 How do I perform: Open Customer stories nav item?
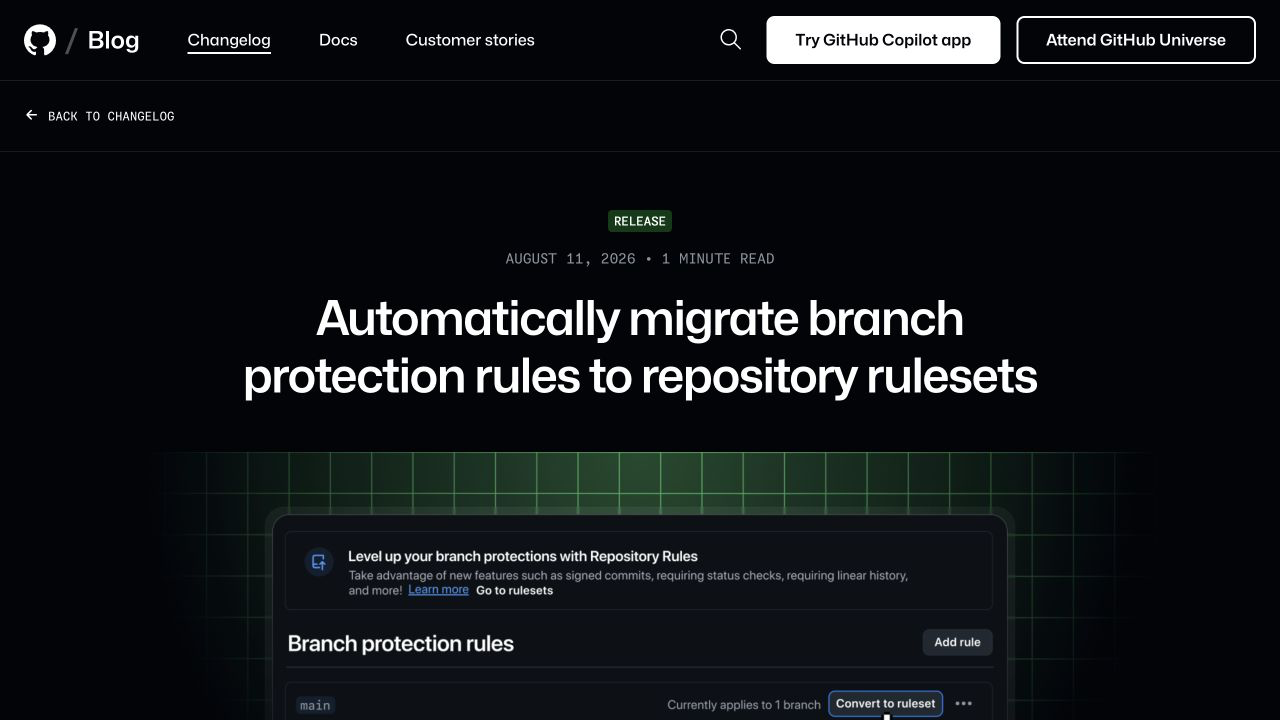coord(470,40)
